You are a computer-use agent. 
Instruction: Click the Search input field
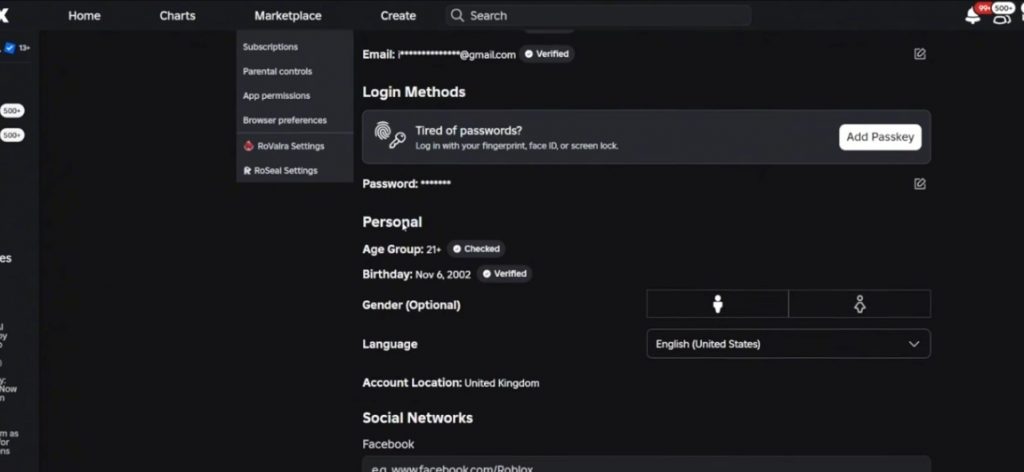pyautogui.click(x=598, y=16)
